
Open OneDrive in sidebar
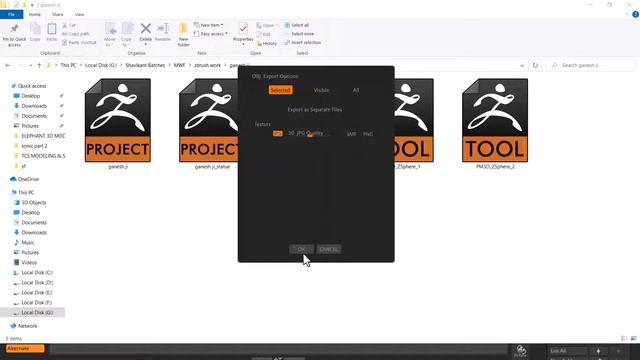[28, 179]
